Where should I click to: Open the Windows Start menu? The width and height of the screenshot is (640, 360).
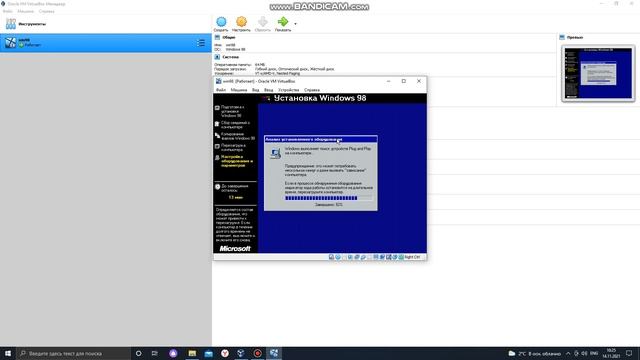8,353
